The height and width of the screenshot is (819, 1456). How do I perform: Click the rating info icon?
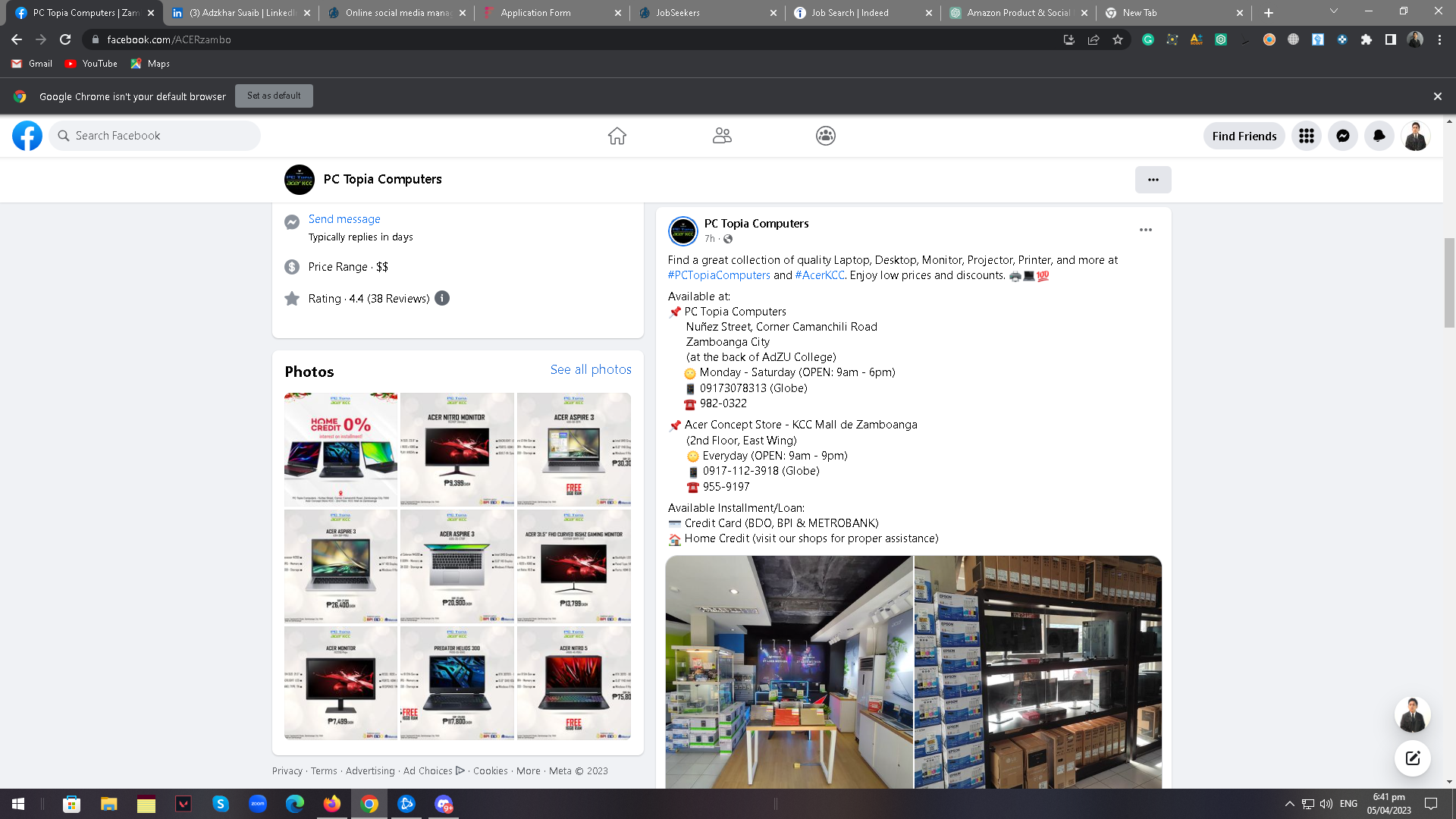pos(442,298)
